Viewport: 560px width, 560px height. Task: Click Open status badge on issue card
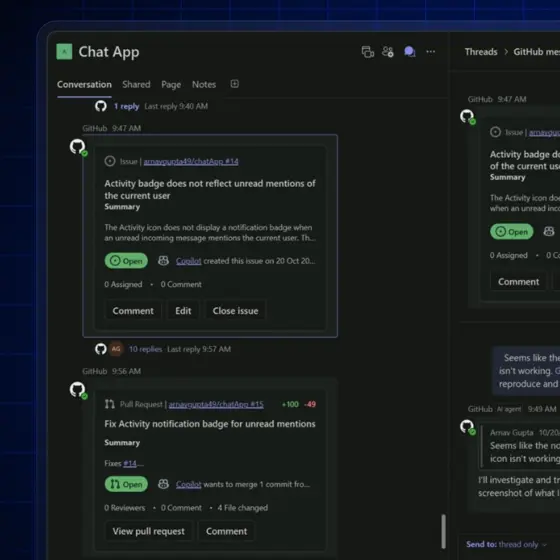coord(126,261)
